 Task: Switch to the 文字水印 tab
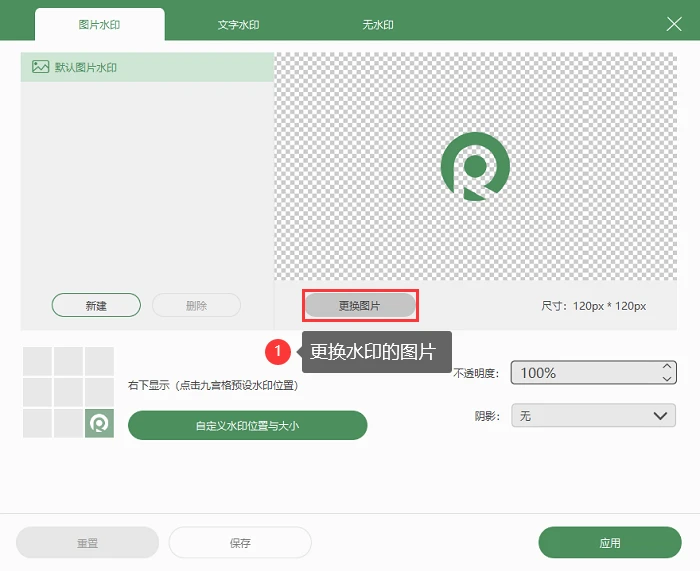point(238,25)
